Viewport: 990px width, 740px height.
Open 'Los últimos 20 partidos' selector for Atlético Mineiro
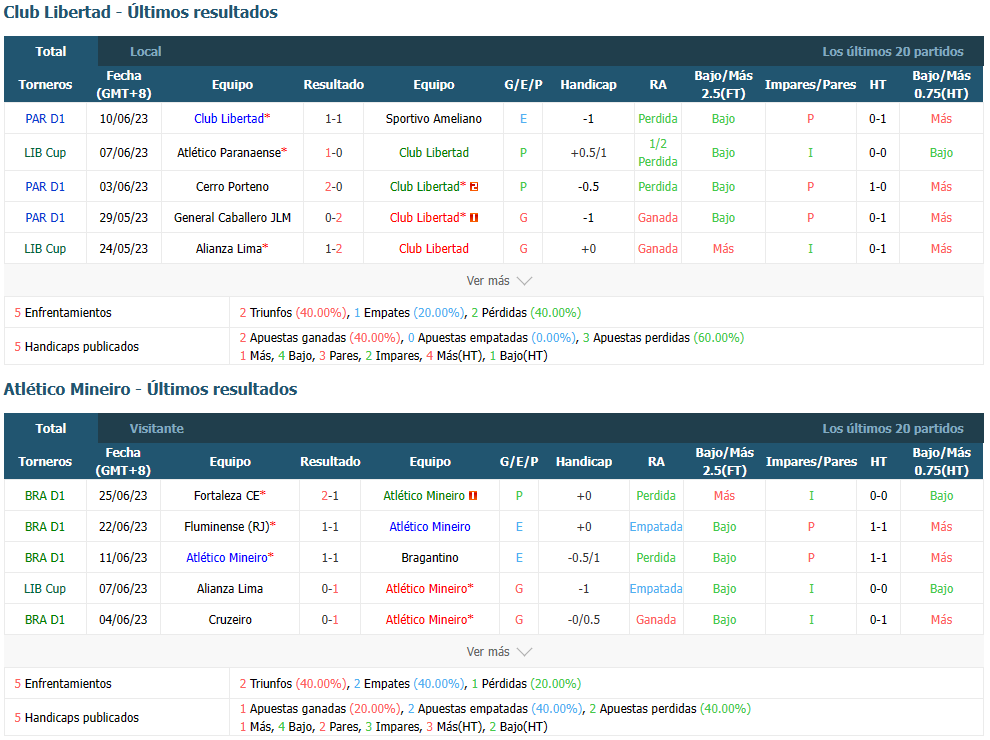pyautogui.click(x=893, y=429)
